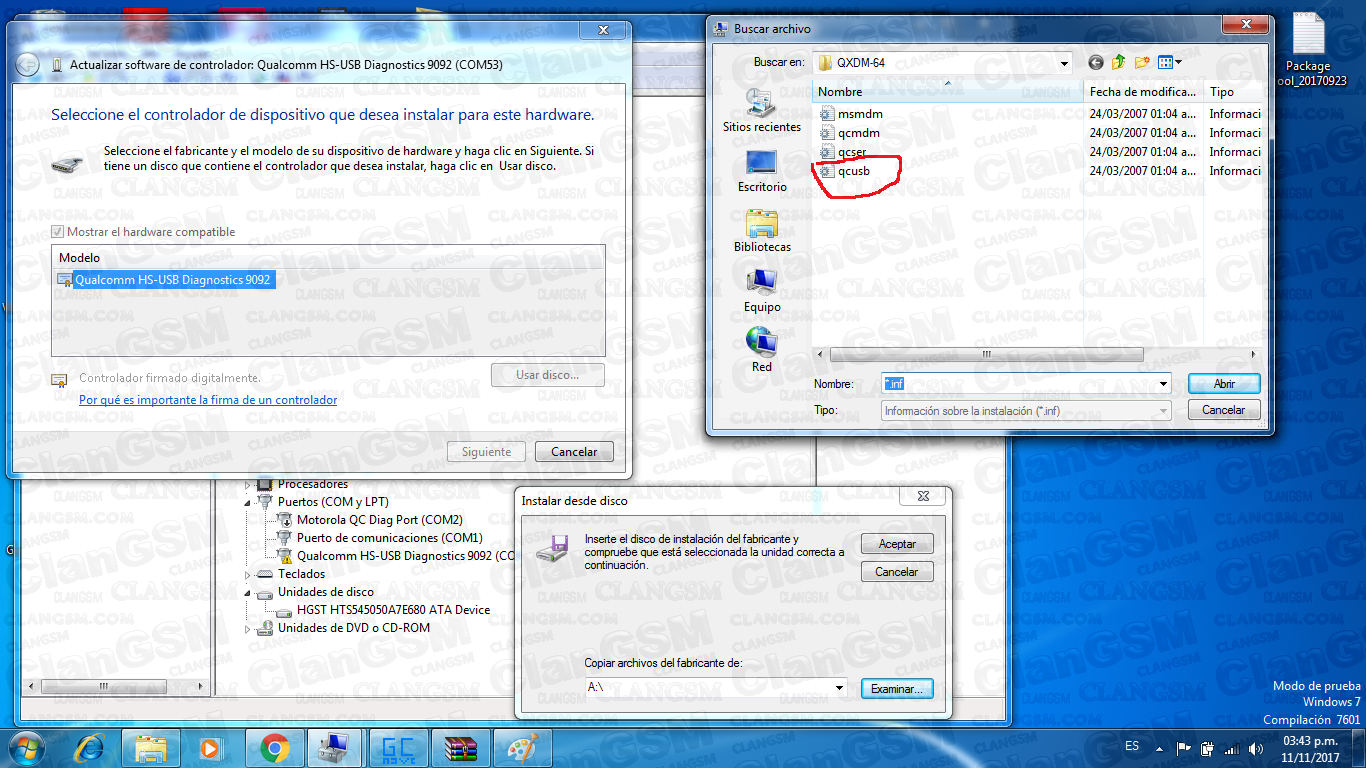Click Cancelar in Buscar archivo dialog

tap(1223, 410)
